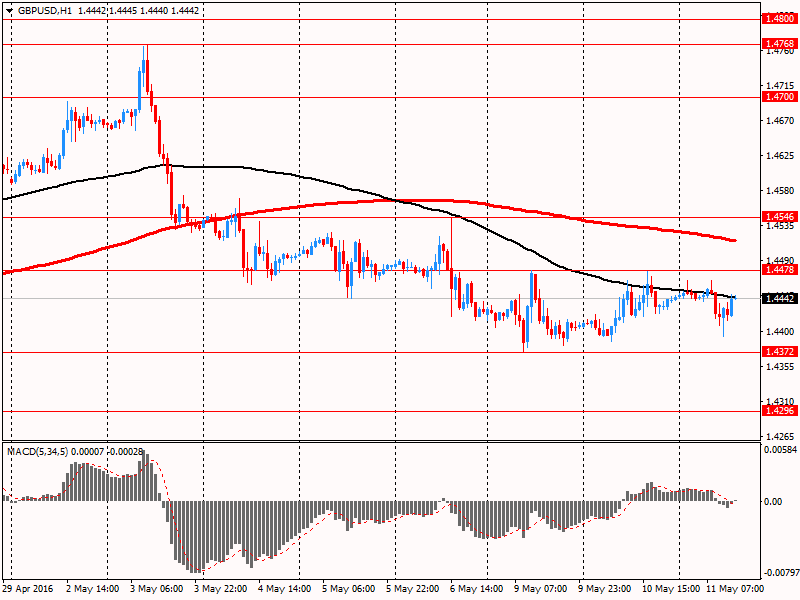Image resolution: width=800 pixels, height=600 pixels.
Task: Open the chart menu triangle beside GBPUSD,H1
Action: pyautogui.click(x=9, y=11)
